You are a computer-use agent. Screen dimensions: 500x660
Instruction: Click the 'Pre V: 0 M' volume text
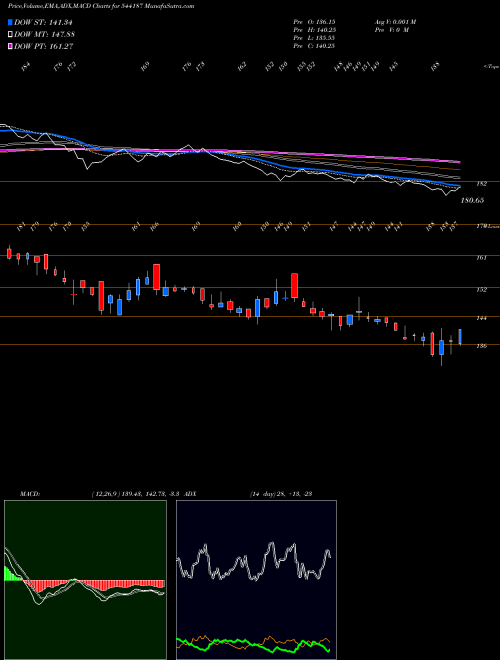click(391, 30)
